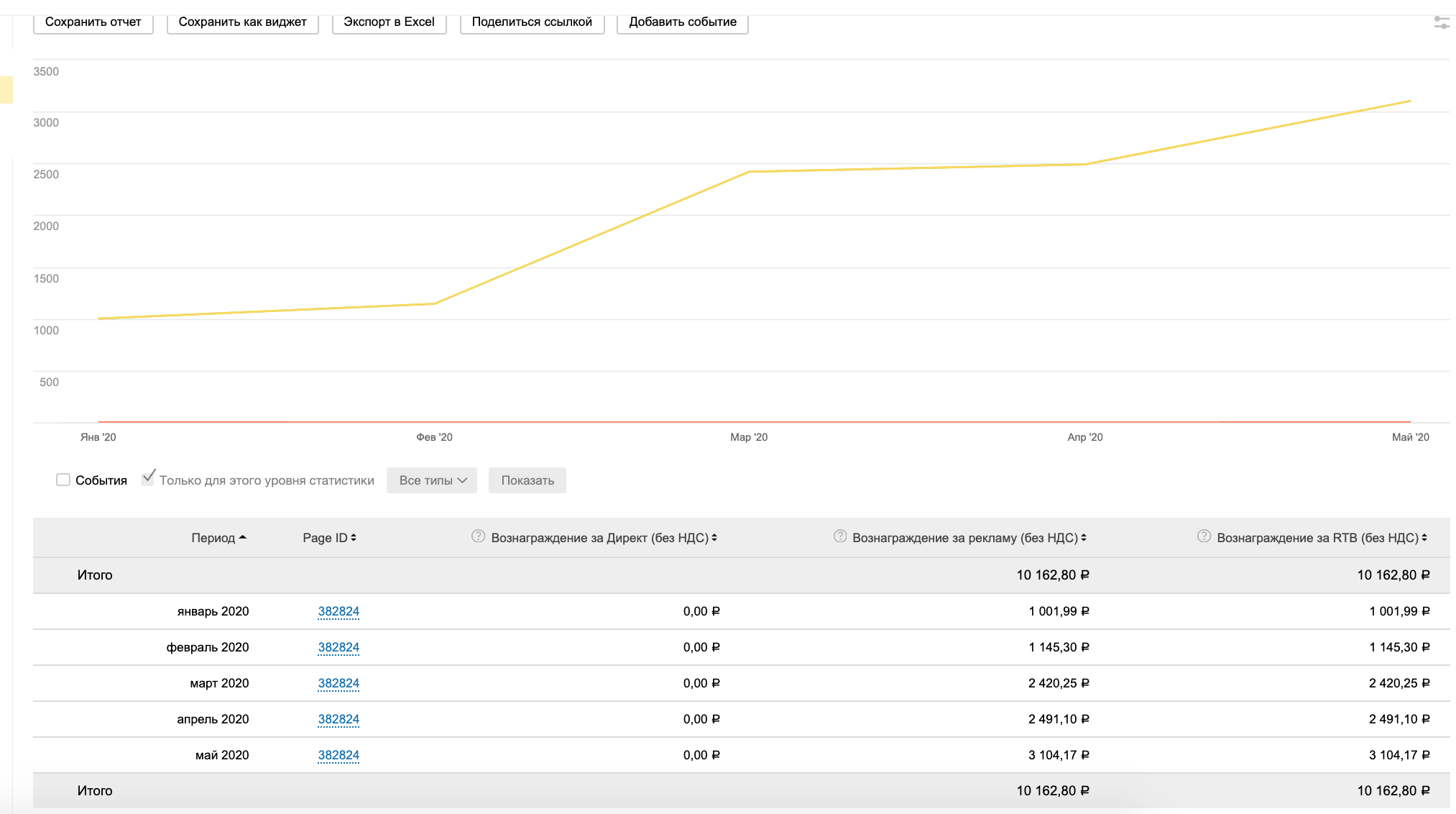
Task: Open Page ID 382824 in январь 2020 row
Action: [x=338, y=611]
